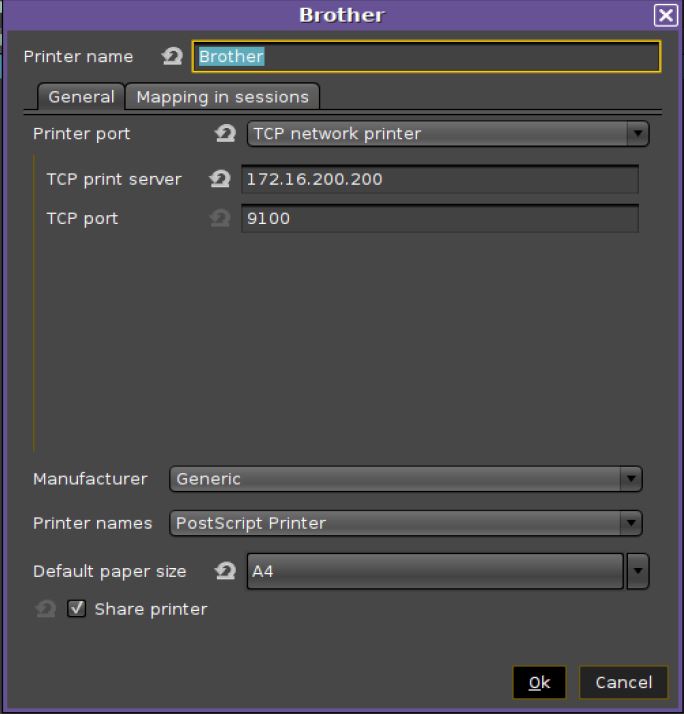Focus the TCP print server address field

click(438, 180)
